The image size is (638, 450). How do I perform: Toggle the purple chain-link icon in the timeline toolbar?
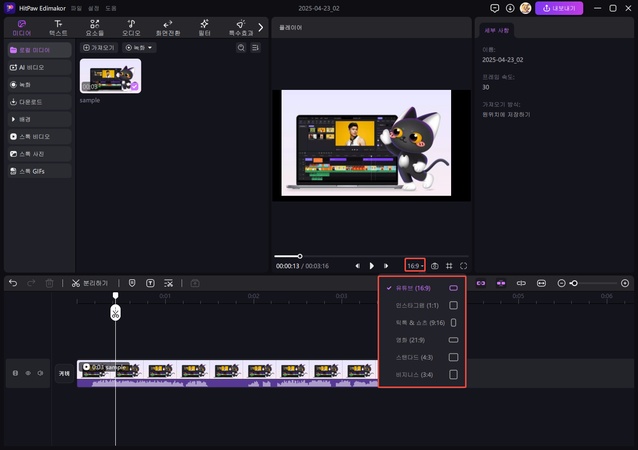(x=481, y=283)
